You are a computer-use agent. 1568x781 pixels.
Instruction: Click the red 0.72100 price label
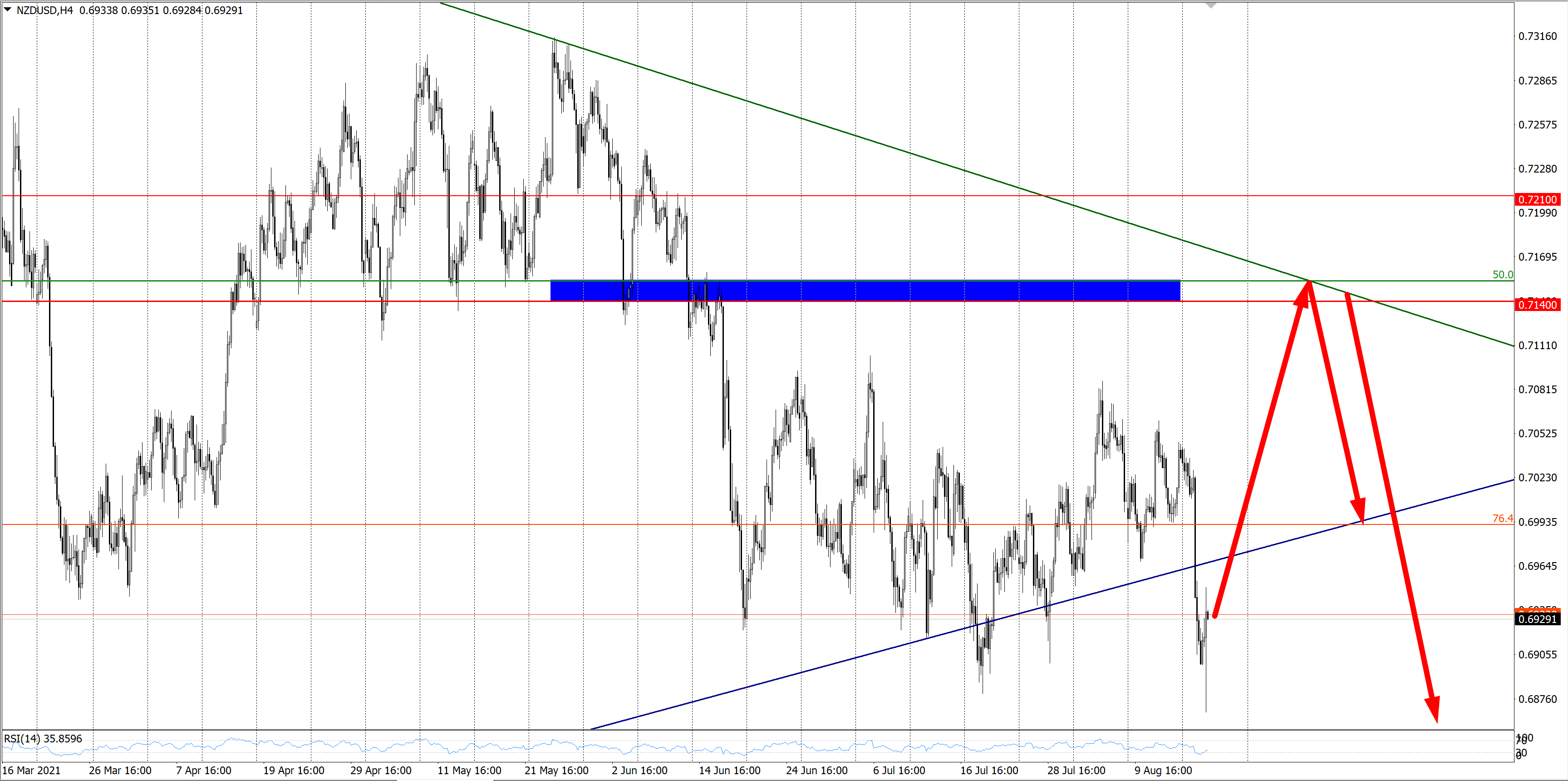coord(1537,200)
